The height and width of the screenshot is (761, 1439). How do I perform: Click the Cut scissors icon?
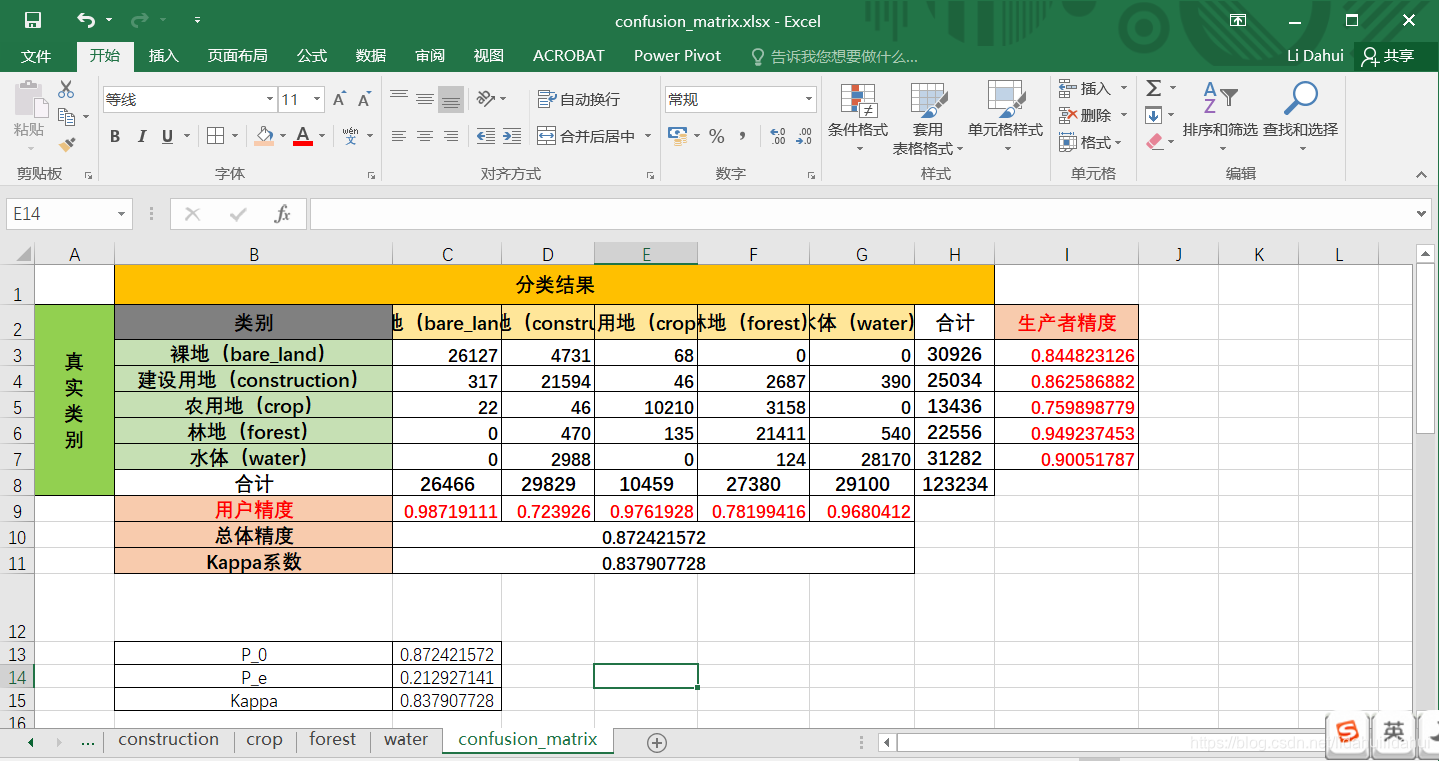[66, 89]
